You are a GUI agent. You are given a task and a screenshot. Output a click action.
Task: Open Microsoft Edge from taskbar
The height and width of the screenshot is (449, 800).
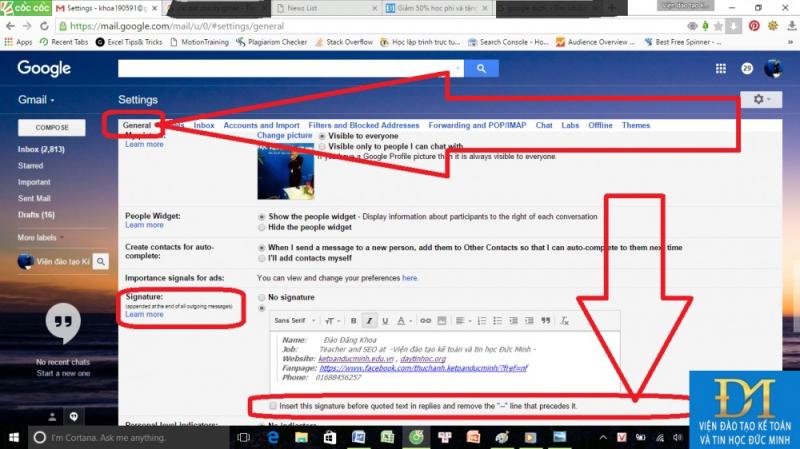(273, 437)
